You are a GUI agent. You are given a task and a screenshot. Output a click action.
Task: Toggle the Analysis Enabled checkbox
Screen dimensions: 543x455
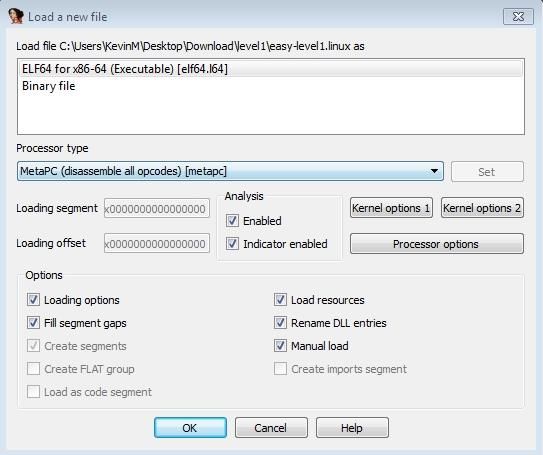[x=232, y=221]
